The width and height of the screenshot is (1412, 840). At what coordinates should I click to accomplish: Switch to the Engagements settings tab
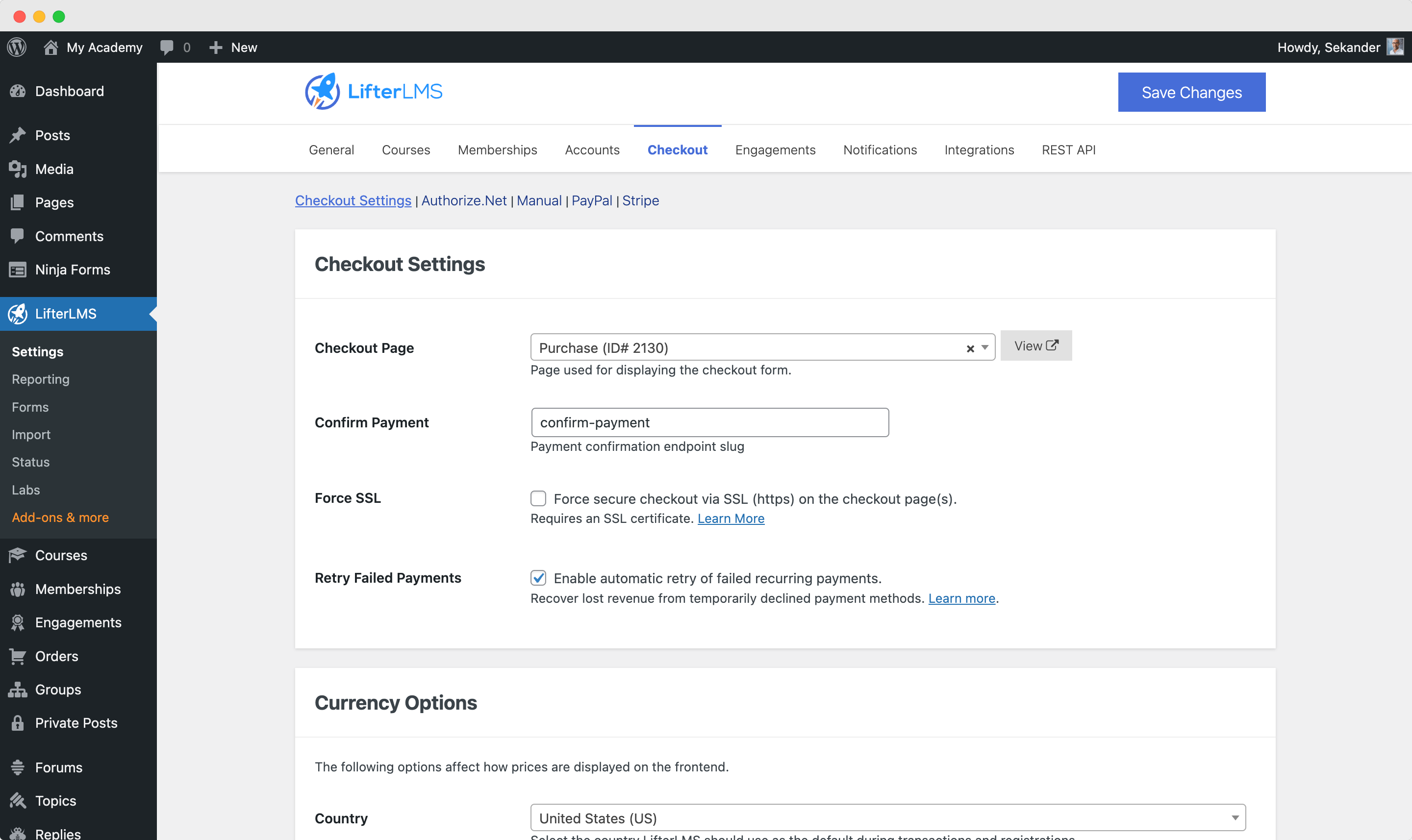pos(776,149)
